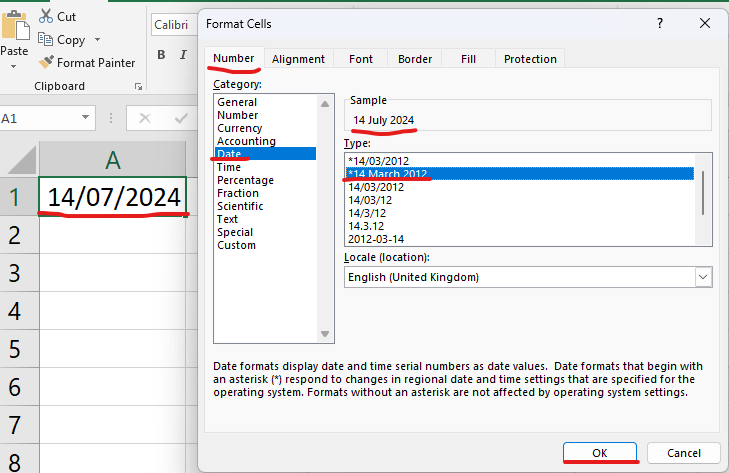Click the Select All corner triangle
This screenshot has width=729, height=473.
pyautogui.click(x=22, y=160)
